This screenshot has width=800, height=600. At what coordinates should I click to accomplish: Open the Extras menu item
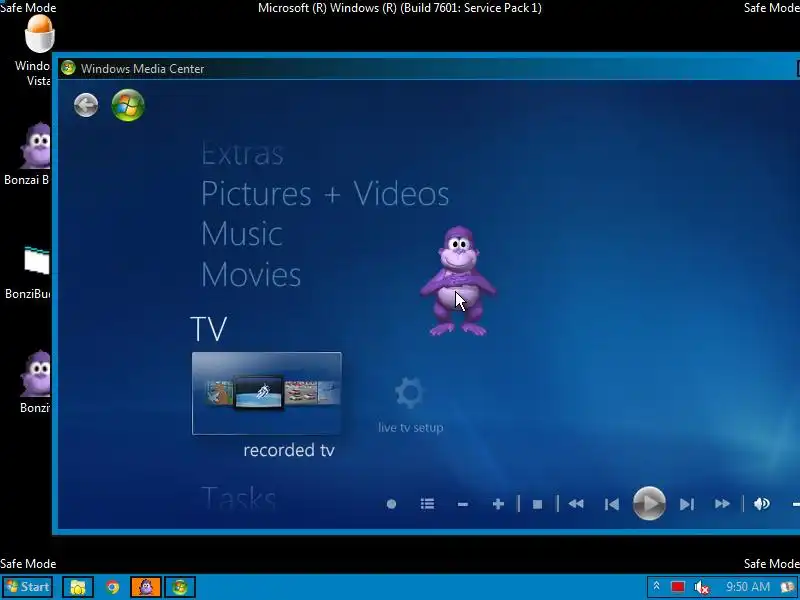(x=242, y=154)
